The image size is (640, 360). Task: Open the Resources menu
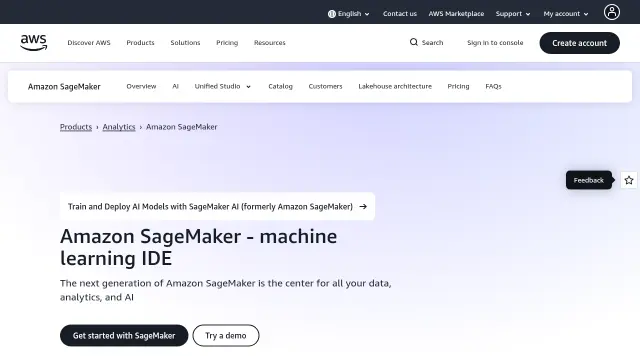tap(270, 43)
